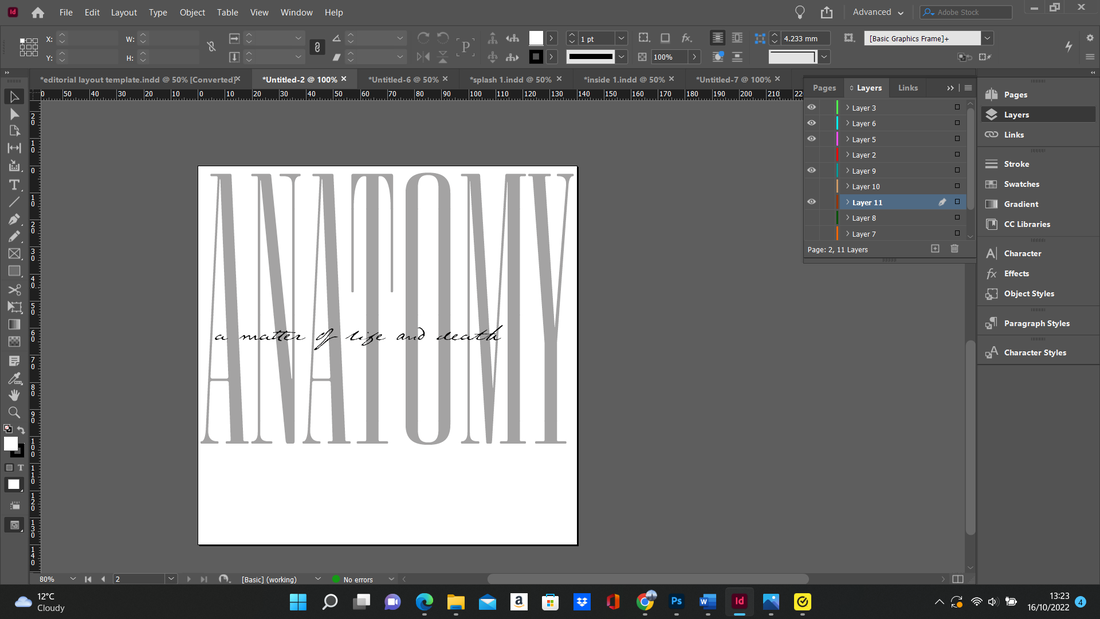This screenshot has height=619, width=1100.
Task: Hide Layer 3 with its eye icon
Action: (812, 107)
